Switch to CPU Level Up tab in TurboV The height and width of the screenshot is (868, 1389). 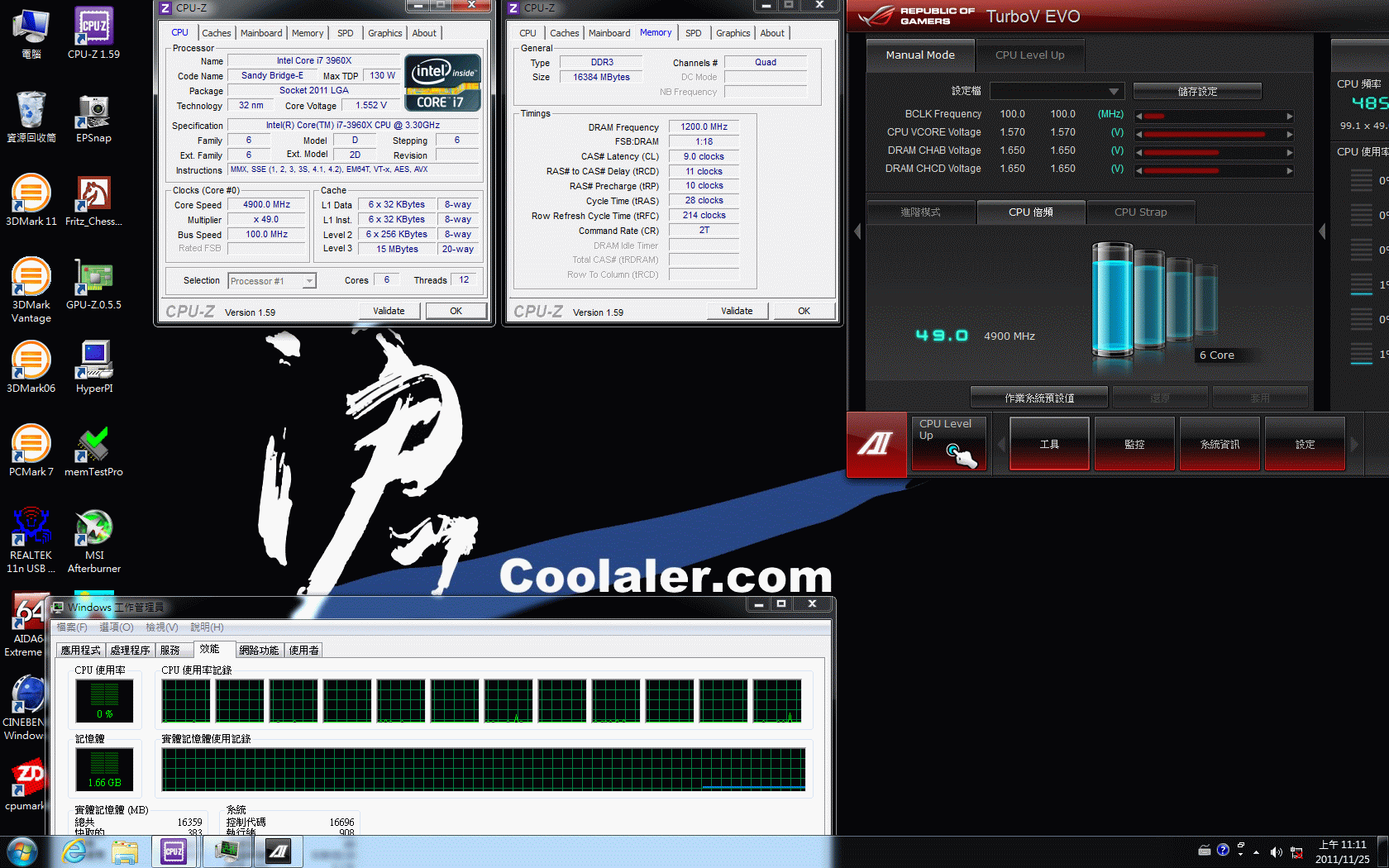pyautogui.click(x=1029, y=55)
